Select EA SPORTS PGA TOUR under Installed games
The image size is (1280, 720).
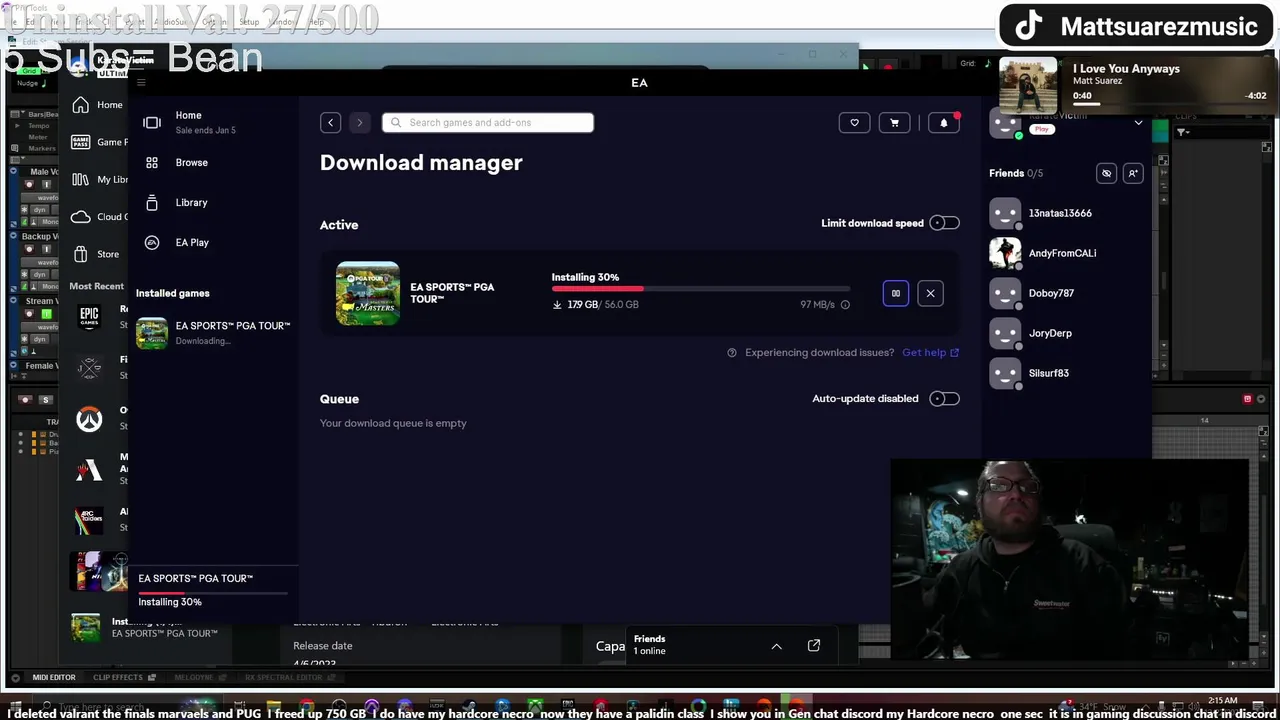tap(213, 333)
